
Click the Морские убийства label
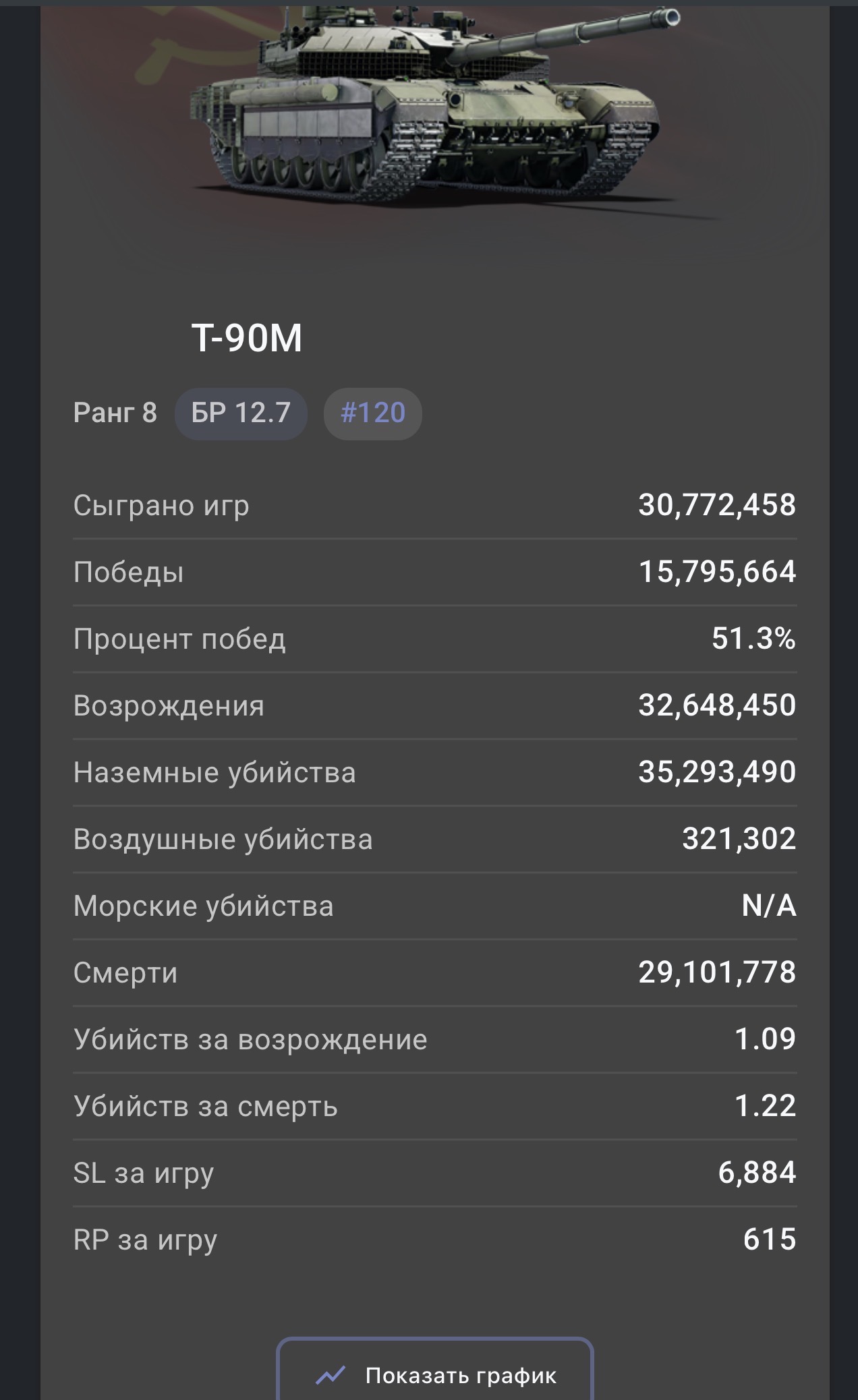203,906
